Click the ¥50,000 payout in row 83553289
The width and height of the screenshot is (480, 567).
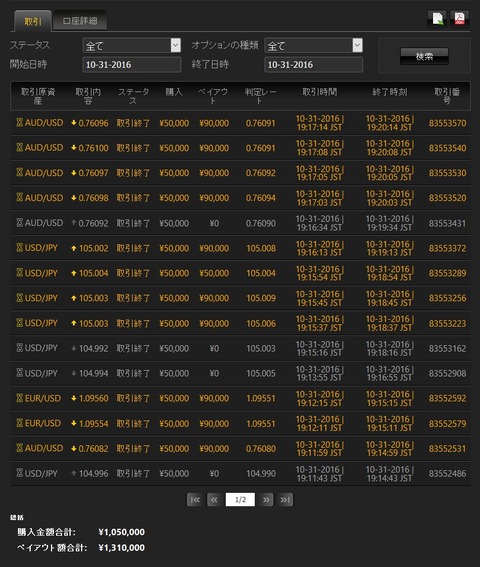pos(214,273)
